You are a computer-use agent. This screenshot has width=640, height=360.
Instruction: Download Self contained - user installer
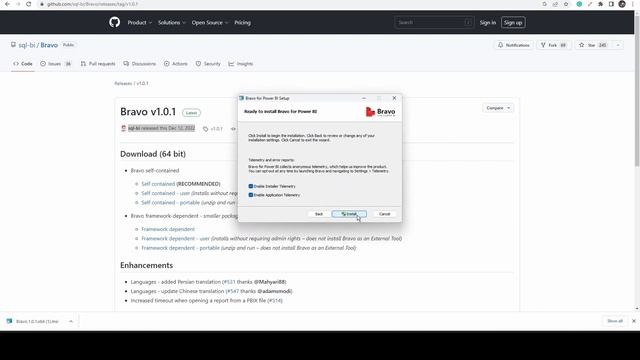click(x=166, y=193)
